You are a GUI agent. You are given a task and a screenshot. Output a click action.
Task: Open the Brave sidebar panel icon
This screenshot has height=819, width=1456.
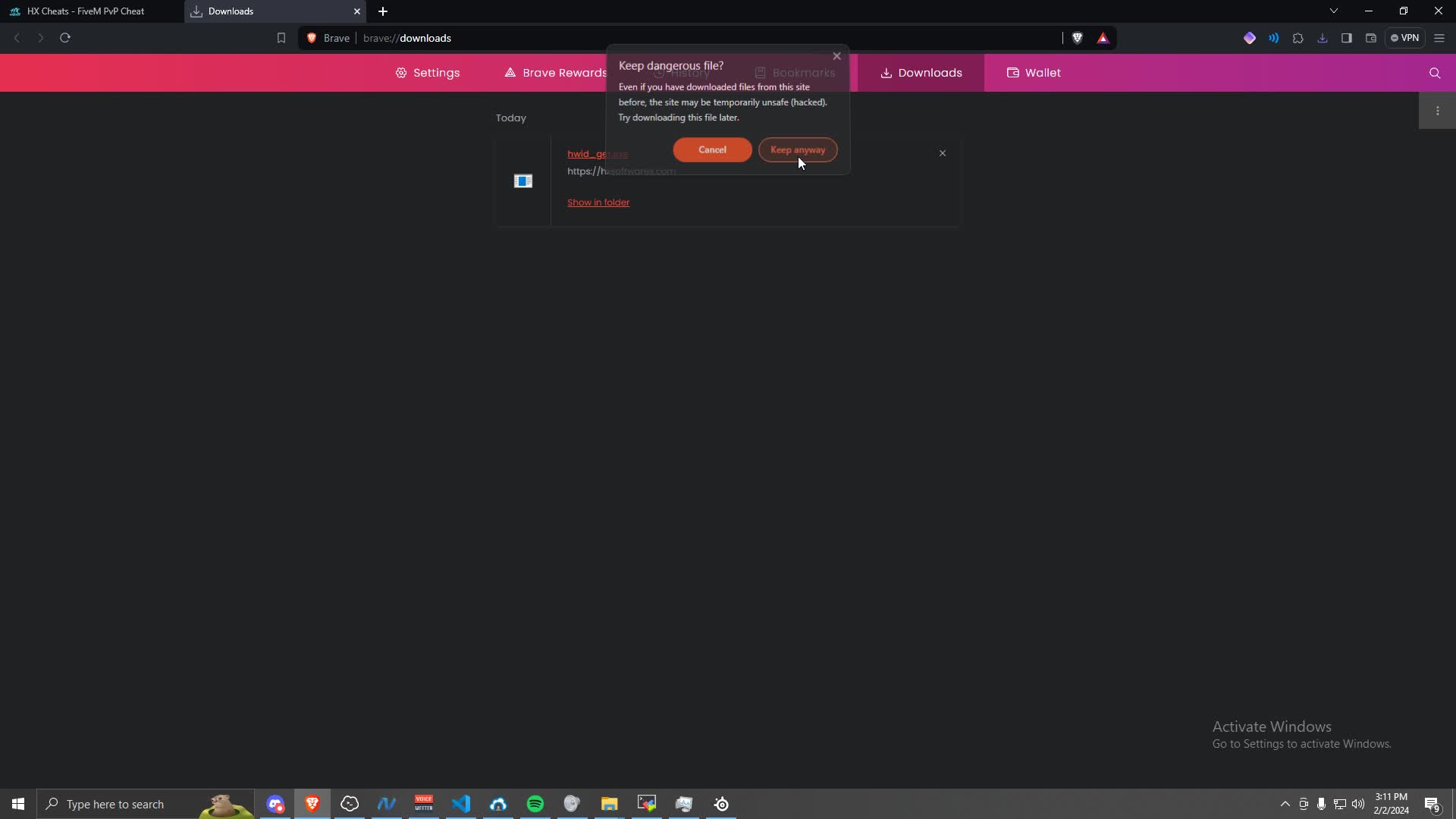click(x=1347, y=38)
